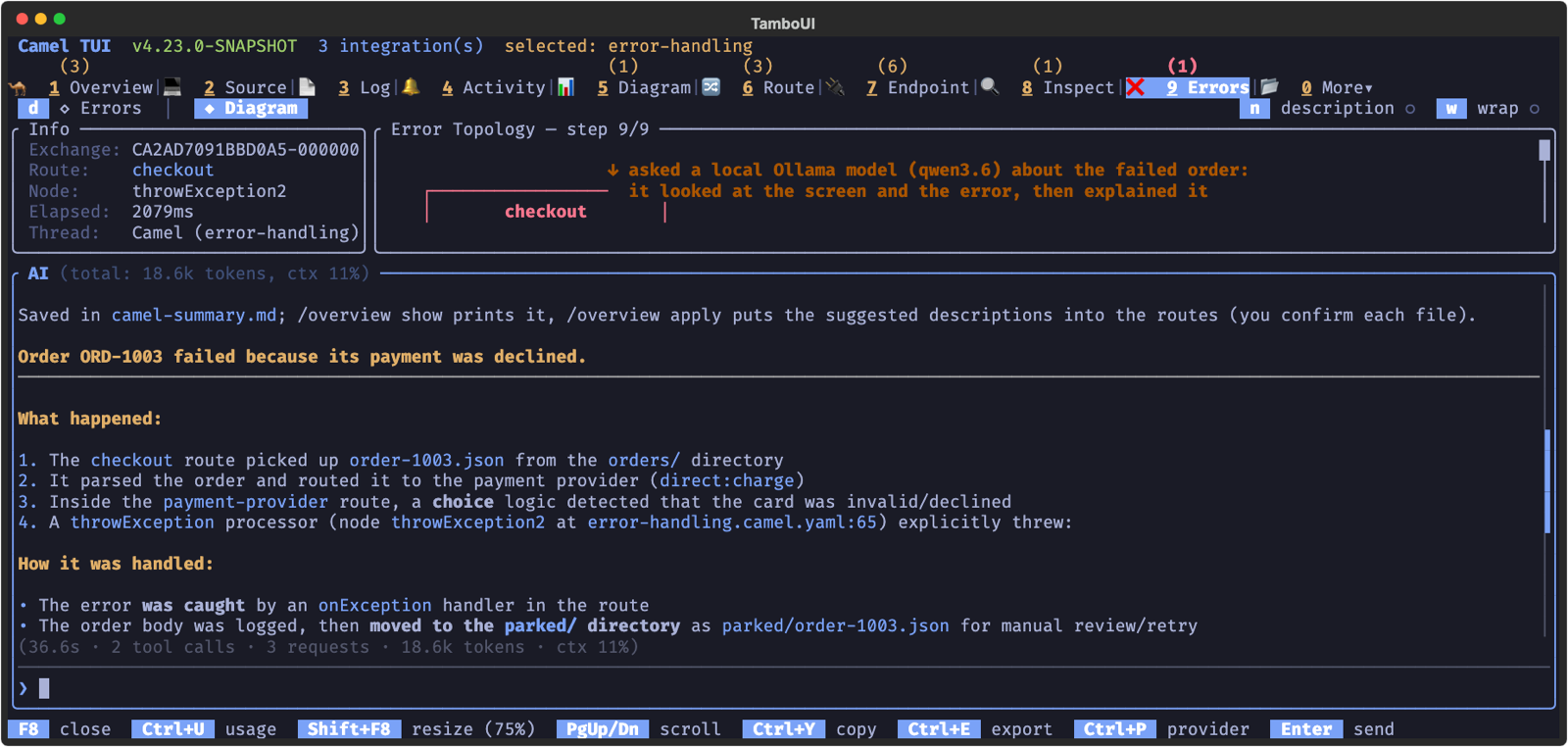Screen dimensions: 1568x747
Task: Click the parked/order-1003.json link
Action: click(835, 625)
